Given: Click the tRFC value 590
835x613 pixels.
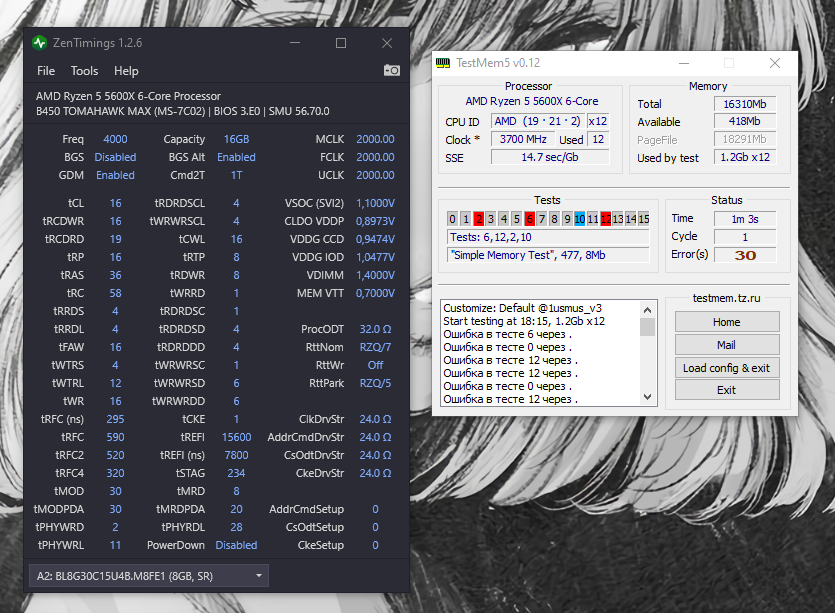Looking at the screenshot, I should (116, 437).
